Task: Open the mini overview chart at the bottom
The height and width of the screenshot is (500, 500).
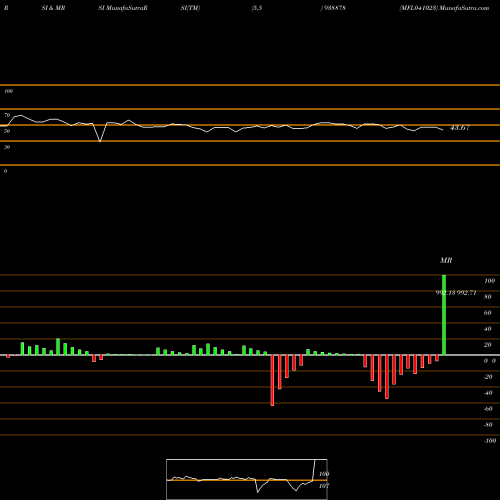Action: click(x=247, y=479)
